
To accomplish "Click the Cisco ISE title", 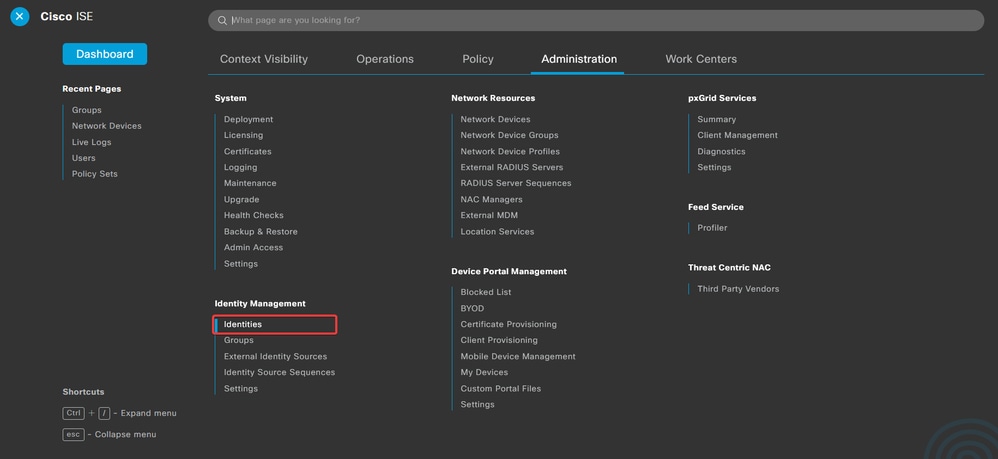I will click(67, 17).
